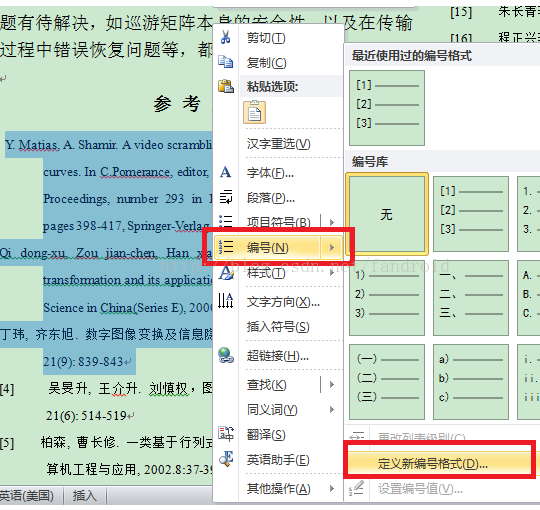Viewport: 540px width, 510px height.
Task: Click the translate icon beside 翻译
Action: (x=226, y=434)
